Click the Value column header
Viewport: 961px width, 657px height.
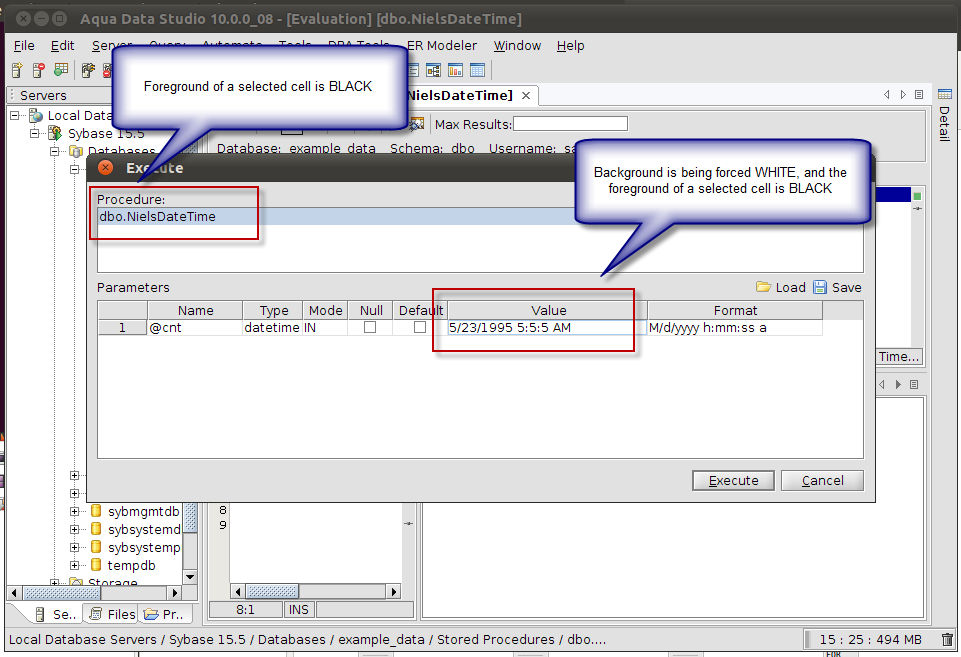pyautogui.click(x=549, y=310)
